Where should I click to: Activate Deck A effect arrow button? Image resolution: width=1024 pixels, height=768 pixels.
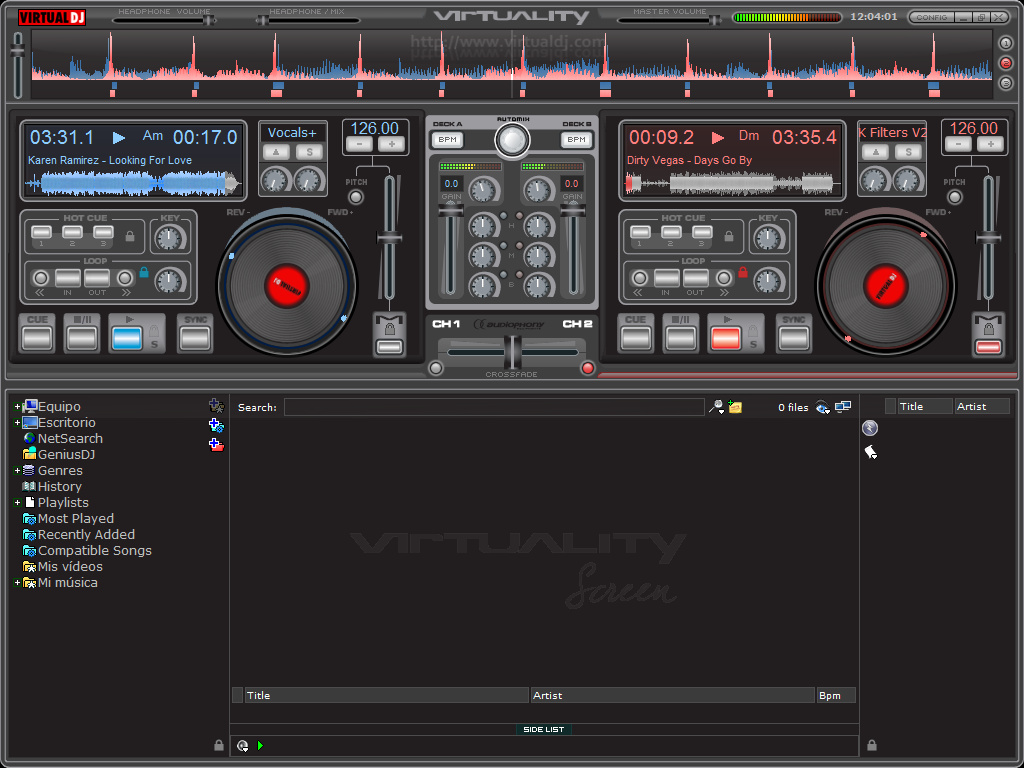(x=276, y=153)
